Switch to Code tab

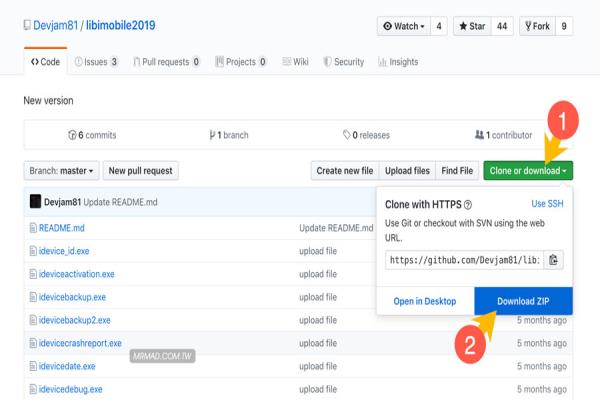[46, 62]
